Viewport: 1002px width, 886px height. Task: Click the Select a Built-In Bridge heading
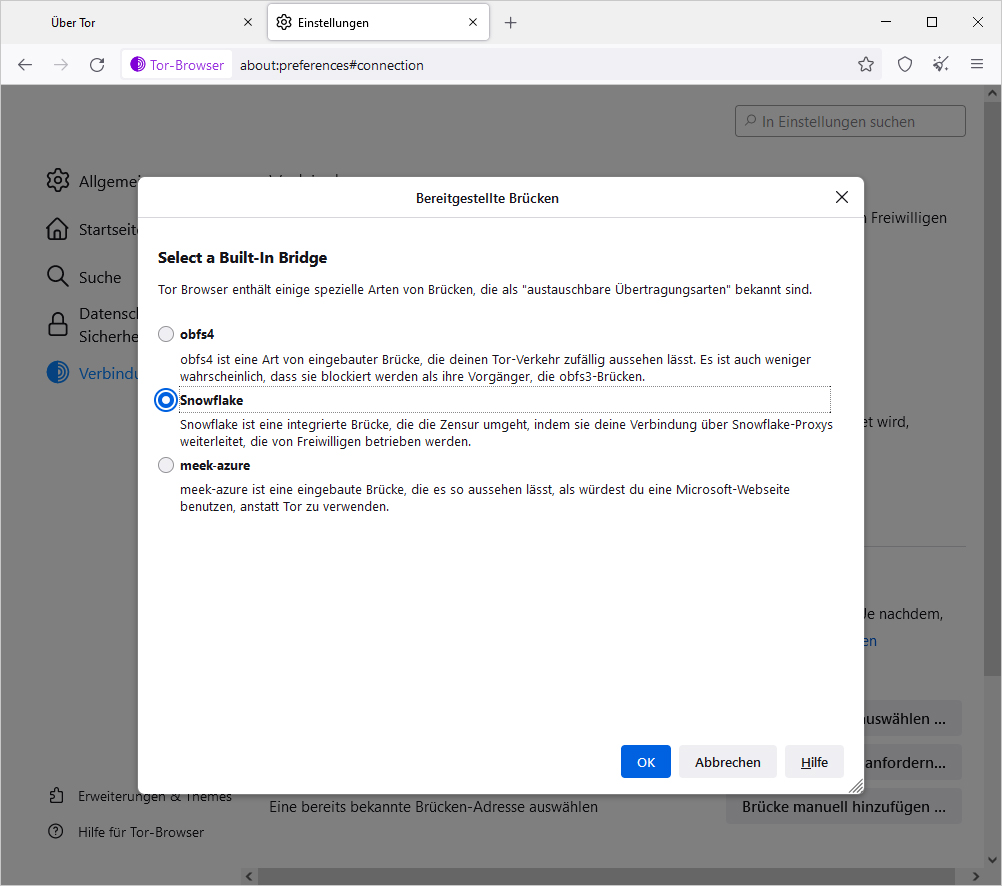[x=242, y=258]
